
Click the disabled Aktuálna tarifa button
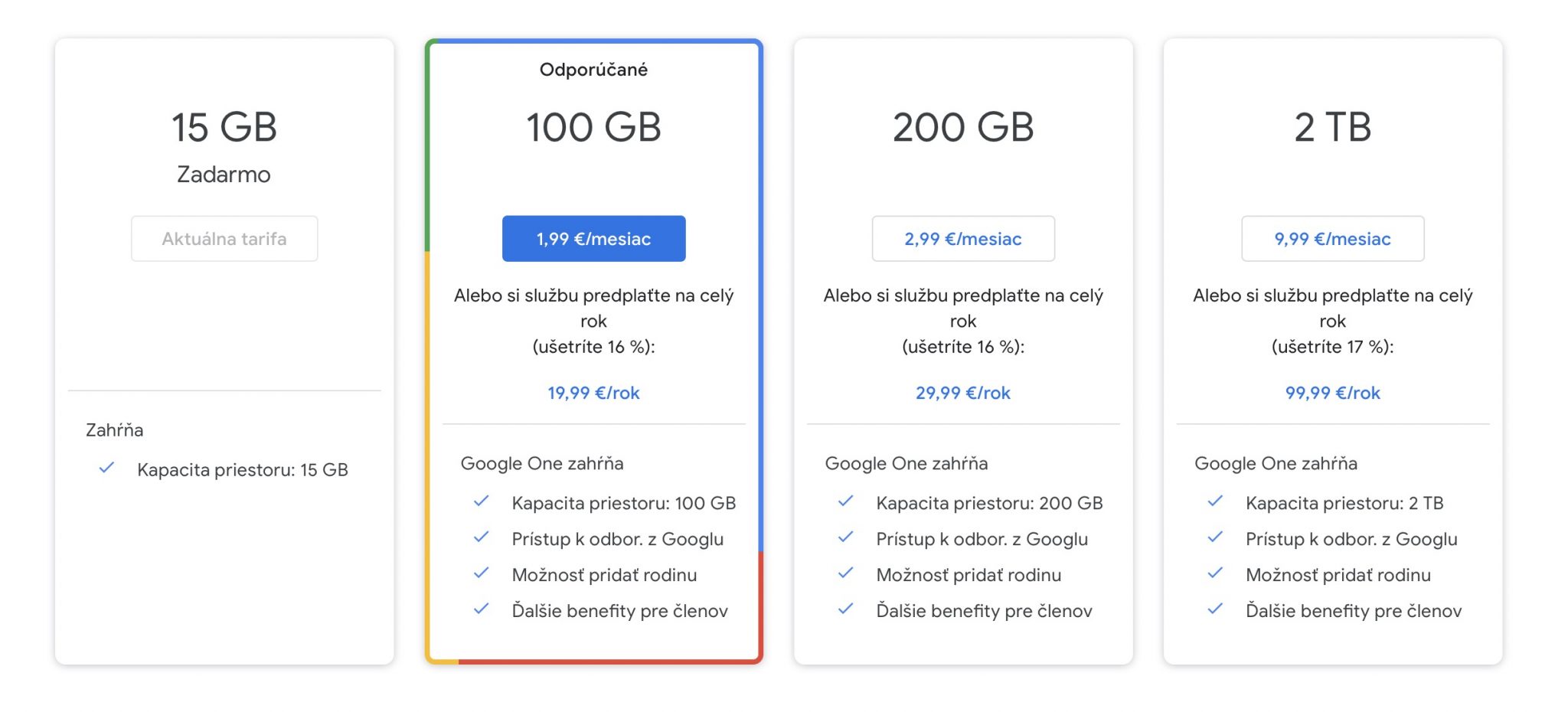[224, 239]
